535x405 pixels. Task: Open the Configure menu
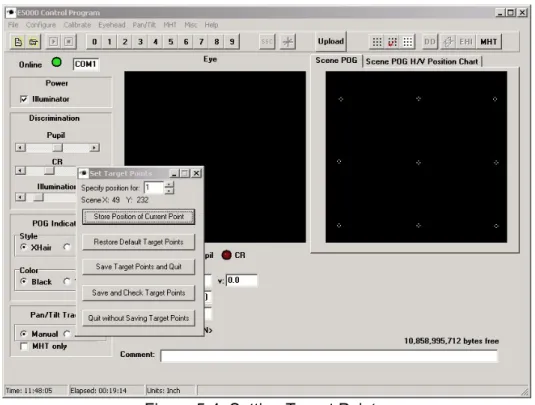(x=41, y=25)
